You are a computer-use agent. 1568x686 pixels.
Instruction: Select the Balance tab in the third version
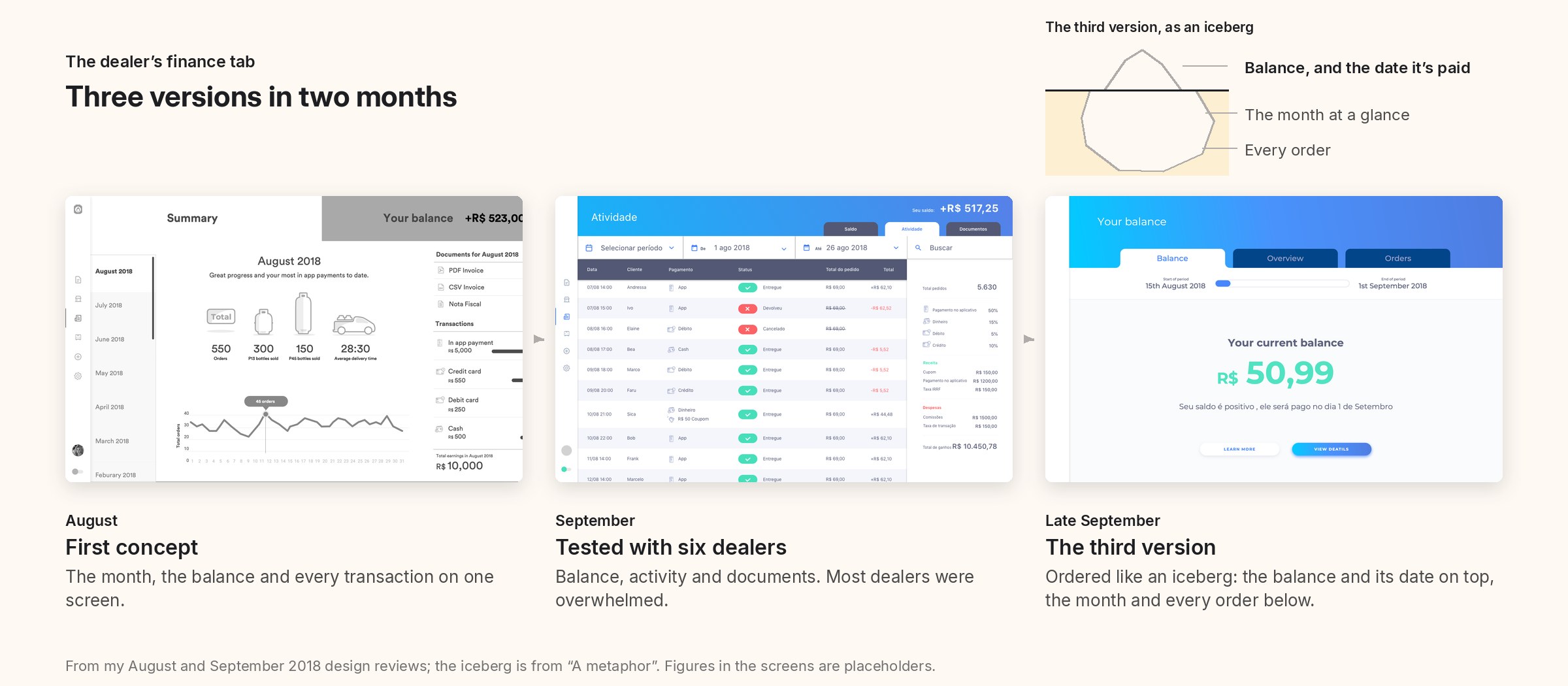pos(1172,259)
